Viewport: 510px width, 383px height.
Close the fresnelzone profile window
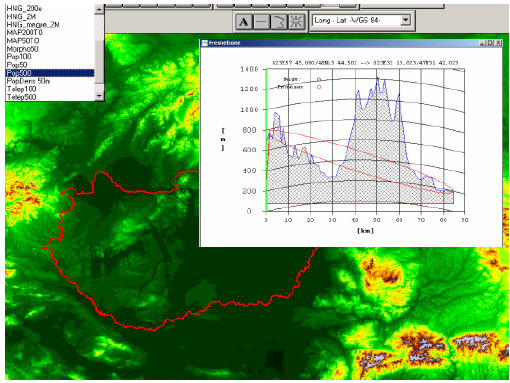(x=498, y=43)
